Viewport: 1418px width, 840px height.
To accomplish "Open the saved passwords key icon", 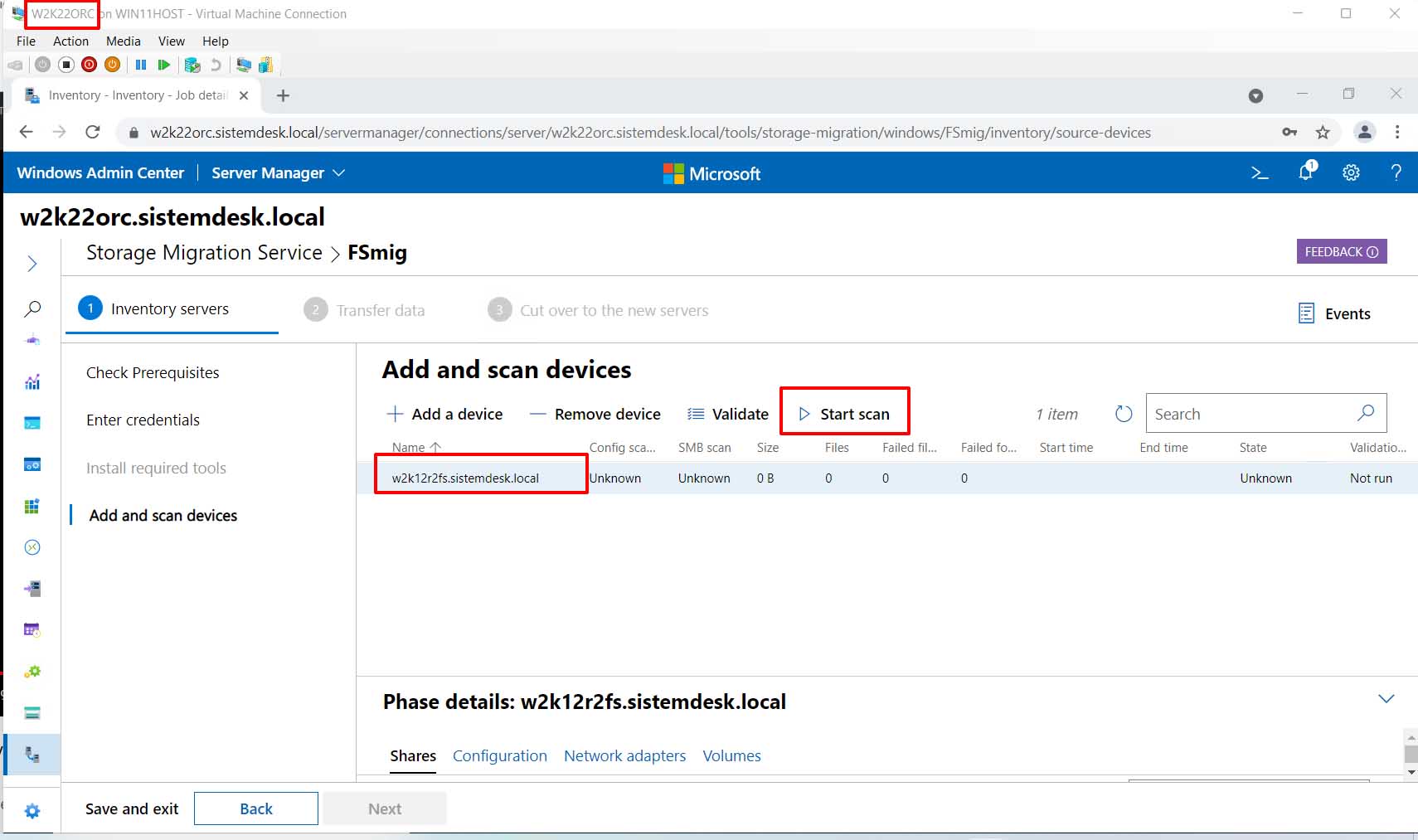I will 1289,132.
